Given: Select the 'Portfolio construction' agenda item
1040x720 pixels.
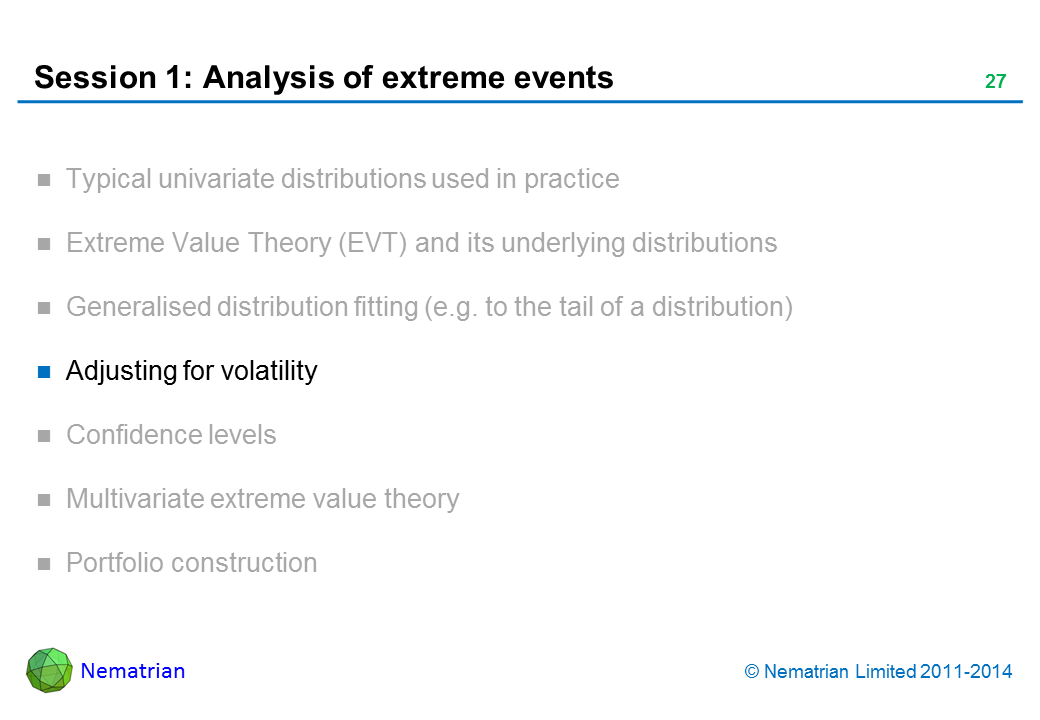Looking at the screenshot, I should coord(191,563).
